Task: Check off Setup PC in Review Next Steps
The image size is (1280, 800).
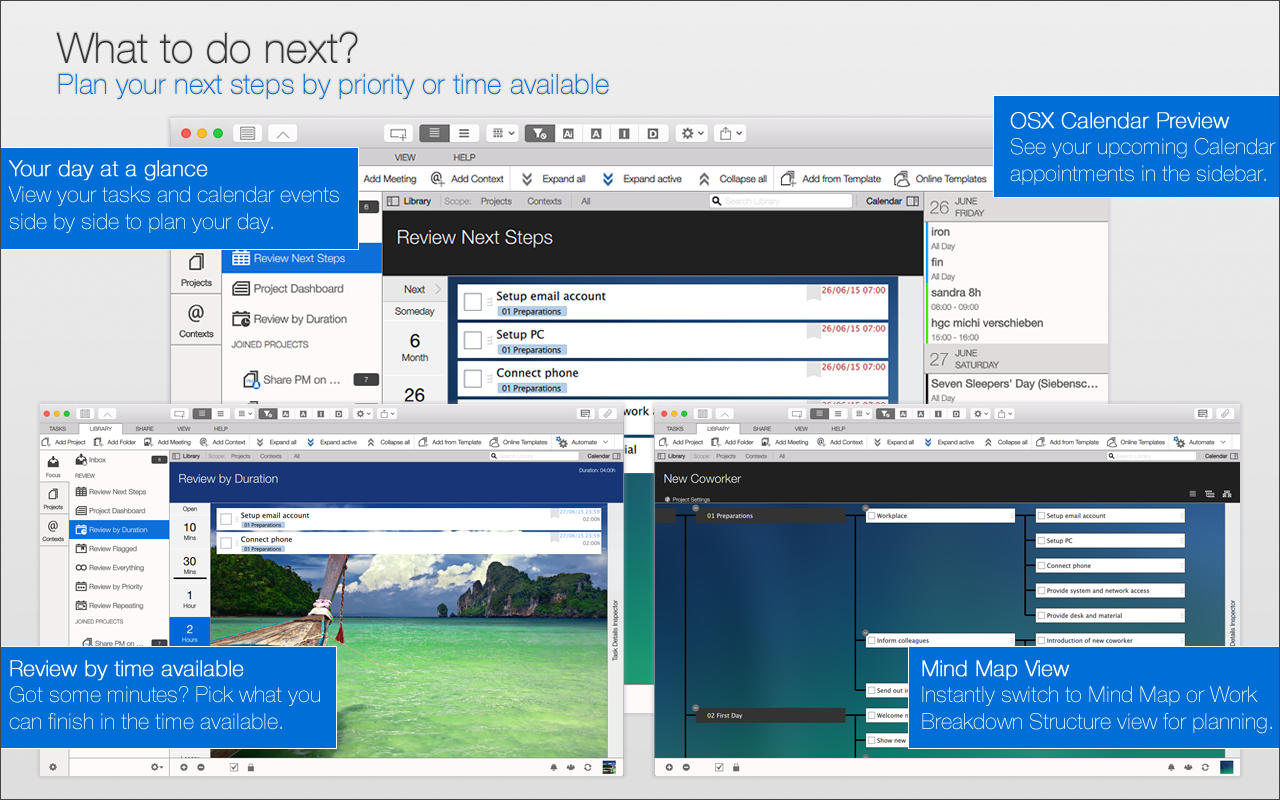Action: (x=473, y=340)
